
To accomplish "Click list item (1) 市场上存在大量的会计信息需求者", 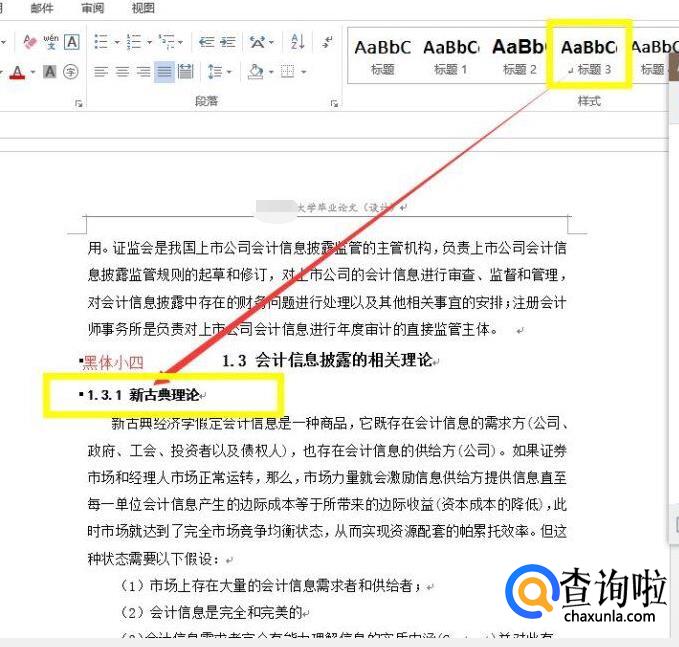I will coord(271,586).
